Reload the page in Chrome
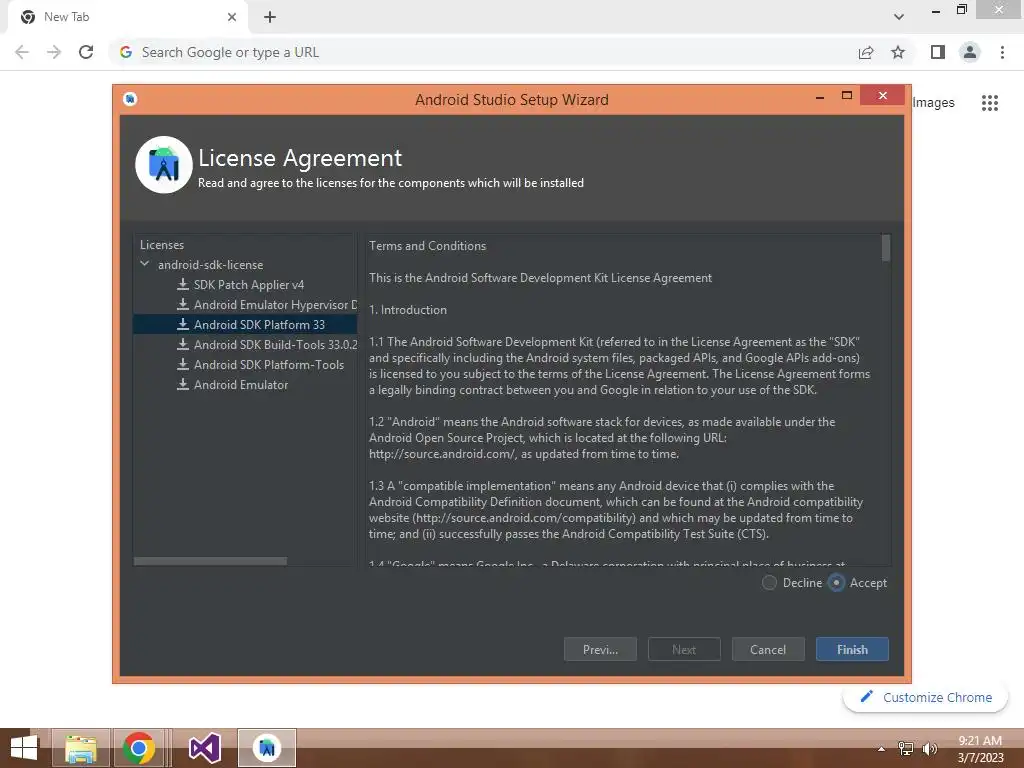The image size is (1024, 768). click(x=86, y=52)
